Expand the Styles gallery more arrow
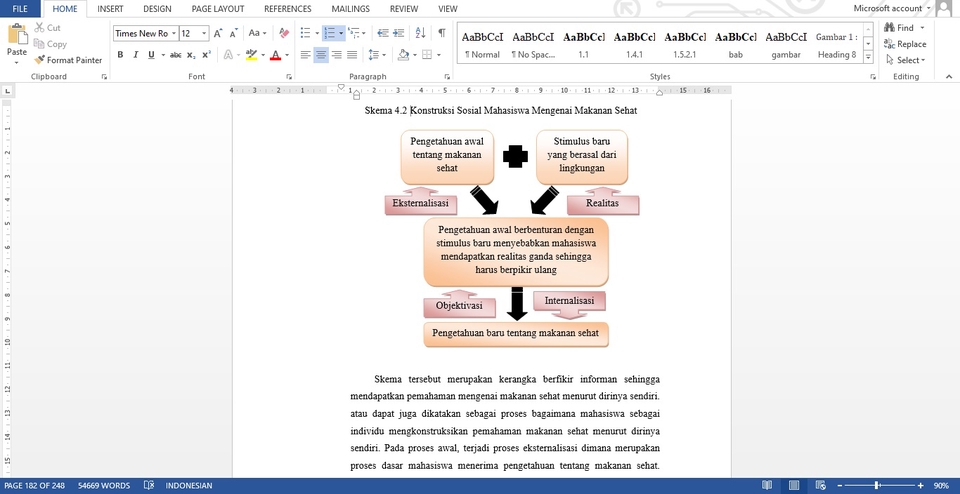 [x=868, y=58]
